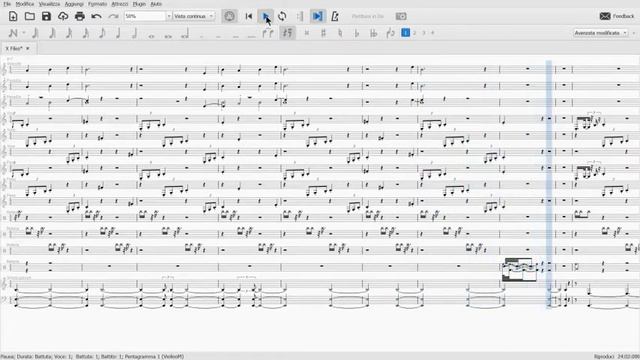
Task: Open a score from folder
Action: click(x=29, y=16)
